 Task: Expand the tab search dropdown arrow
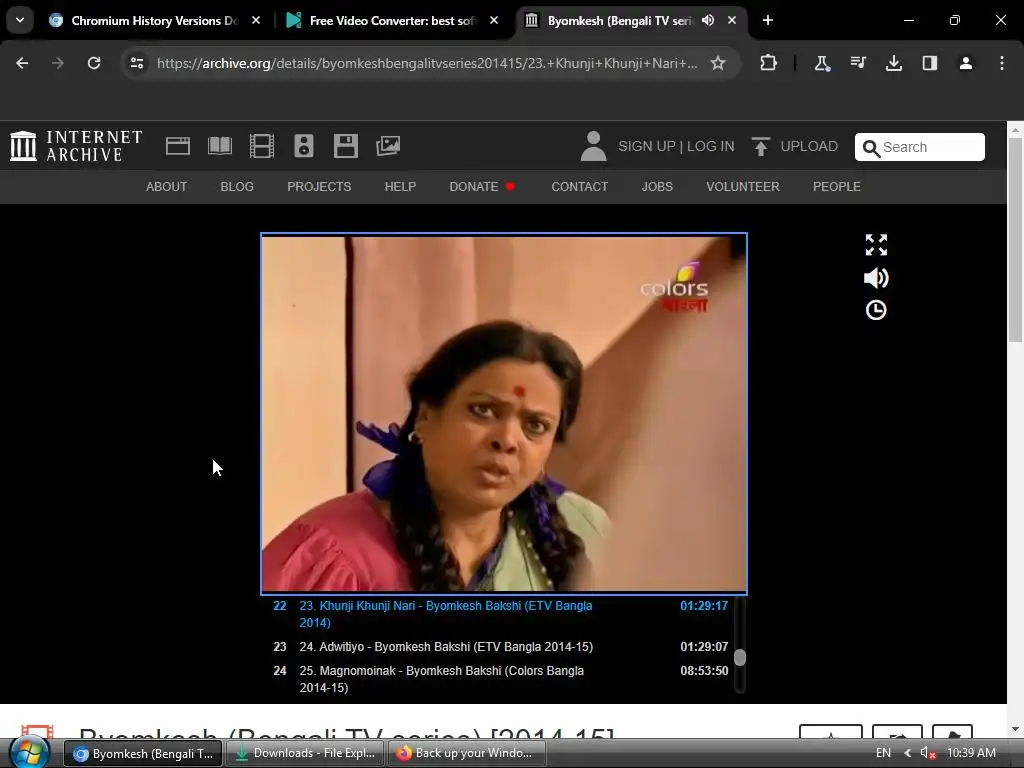pos(20,20)
